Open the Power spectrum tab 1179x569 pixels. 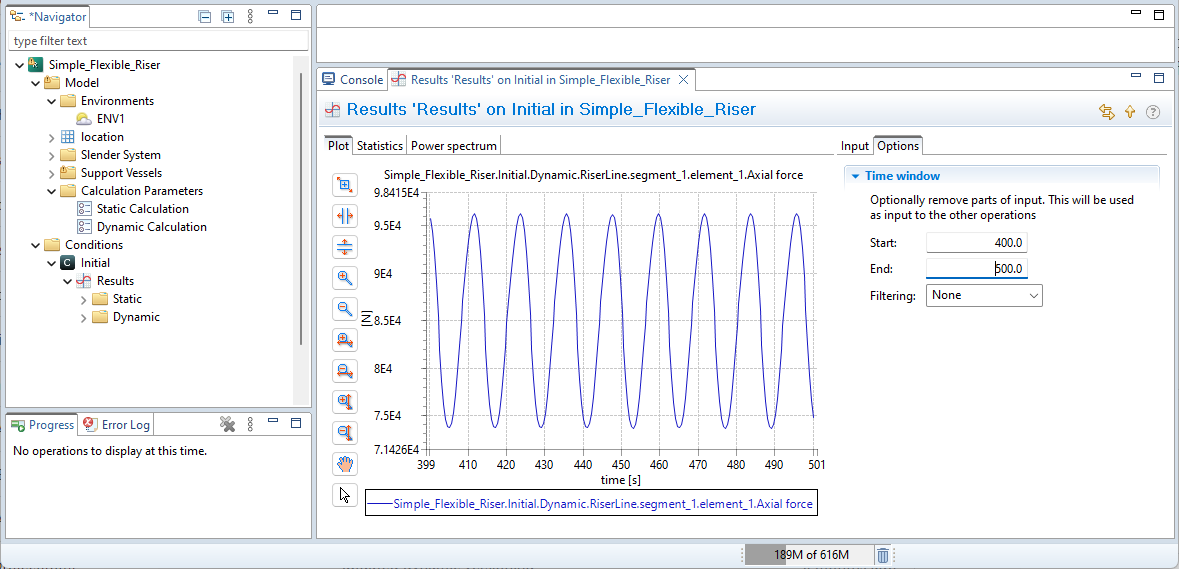[454, 146]
